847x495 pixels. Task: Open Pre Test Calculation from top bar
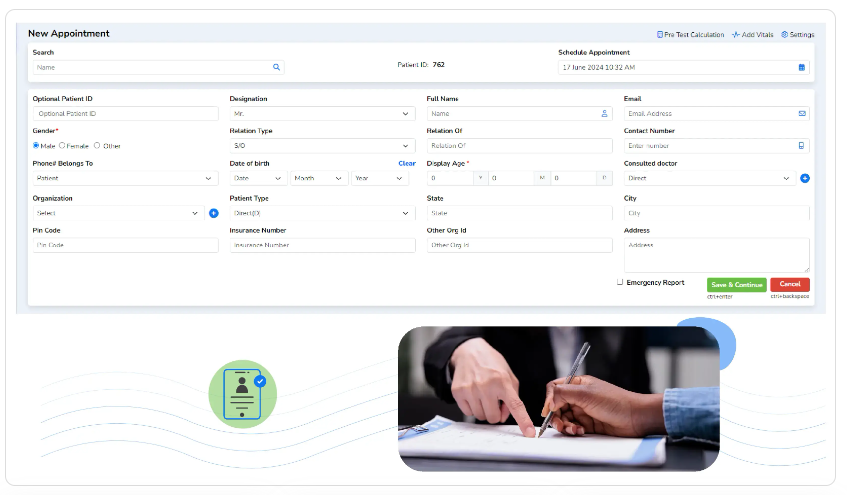[x=690, y=35]
